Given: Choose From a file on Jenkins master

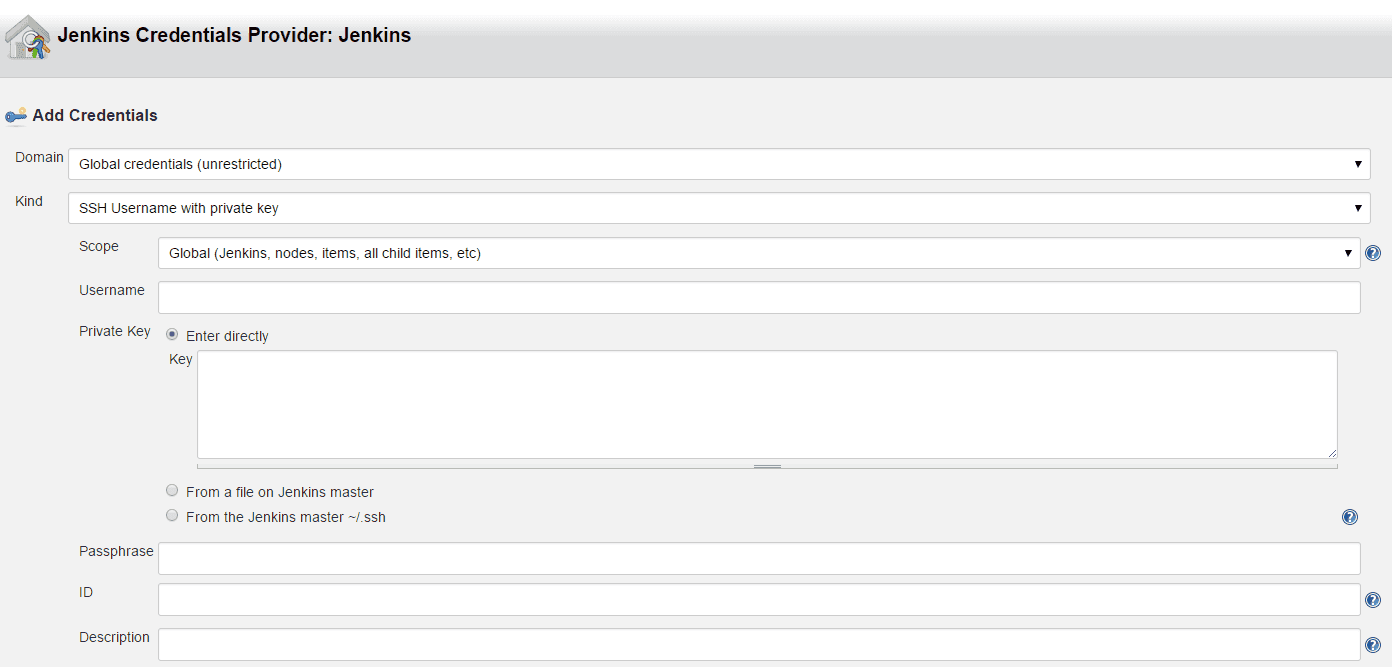Looking at the screenshot, I should pos(172,491).
